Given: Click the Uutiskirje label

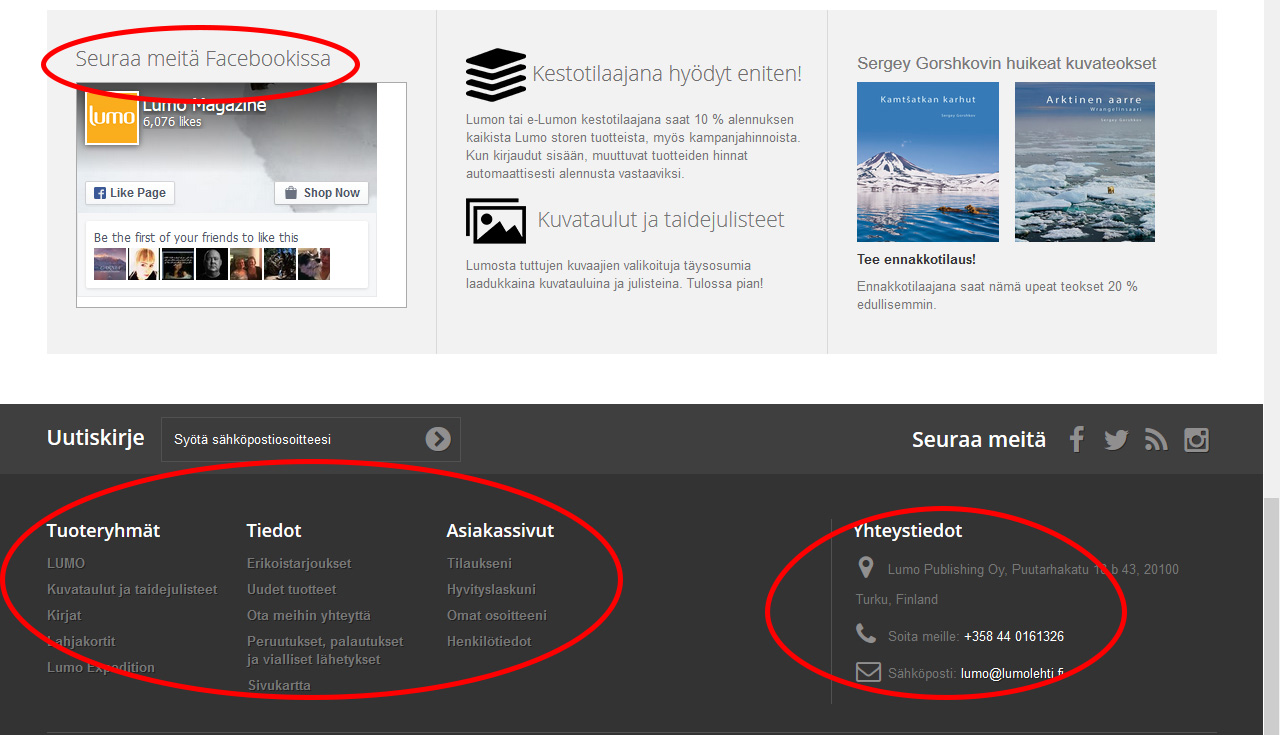Looking at the screenshot, I should pos(95,438).
